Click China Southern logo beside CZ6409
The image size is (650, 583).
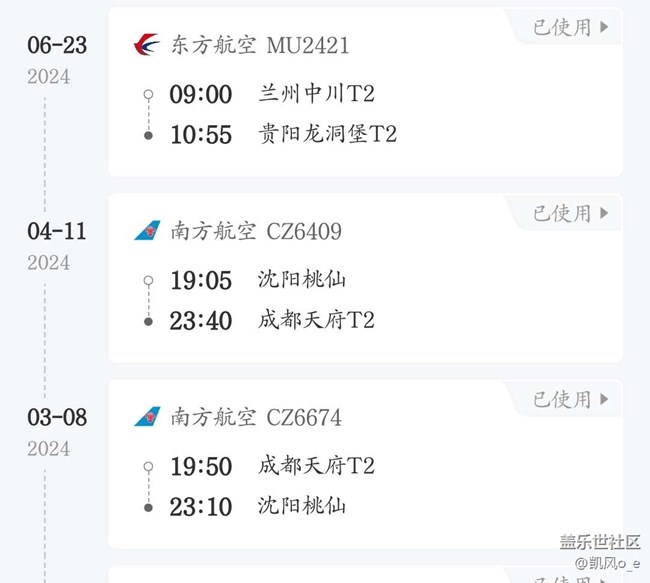pyautogui.click(x=147, y=231)
